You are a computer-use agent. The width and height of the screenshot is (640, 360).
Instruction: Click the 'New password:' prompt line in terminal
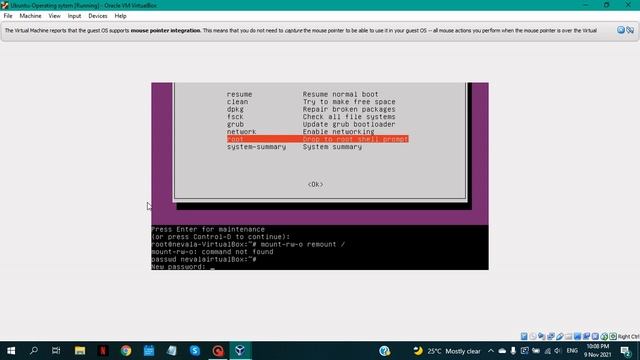178,267
